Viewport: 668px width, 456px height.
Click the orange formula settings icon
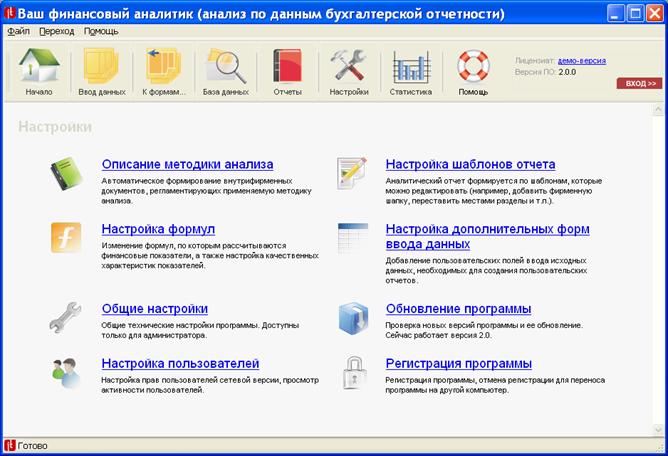coord(66,237)
